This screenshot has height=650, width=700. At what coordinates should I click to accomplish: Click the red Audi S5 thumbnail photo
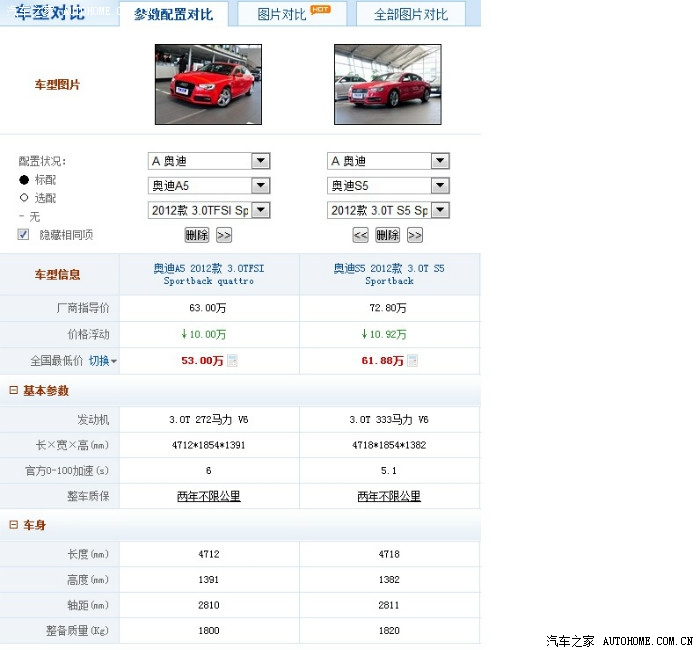coord(387,84)
